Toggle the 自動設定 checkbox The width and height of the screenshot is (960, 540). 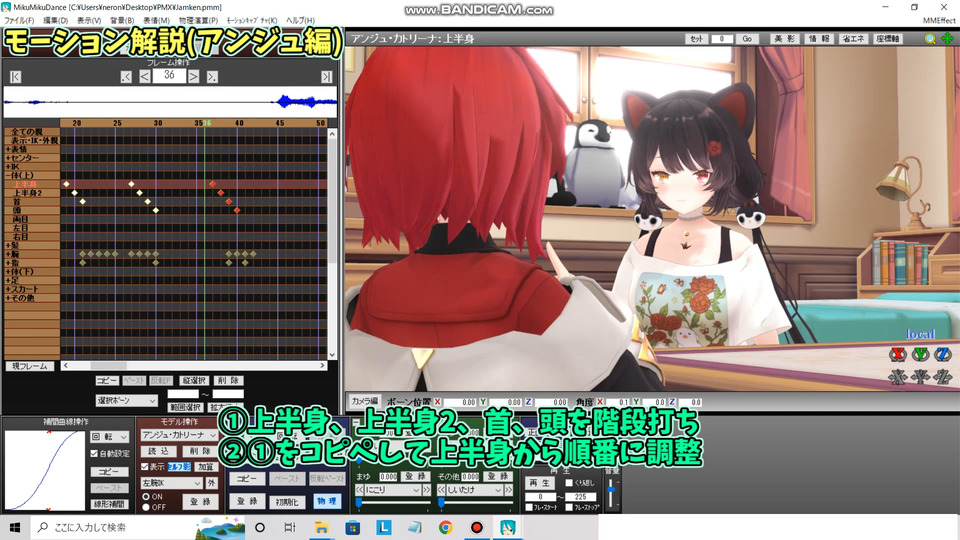coord(94,454)
